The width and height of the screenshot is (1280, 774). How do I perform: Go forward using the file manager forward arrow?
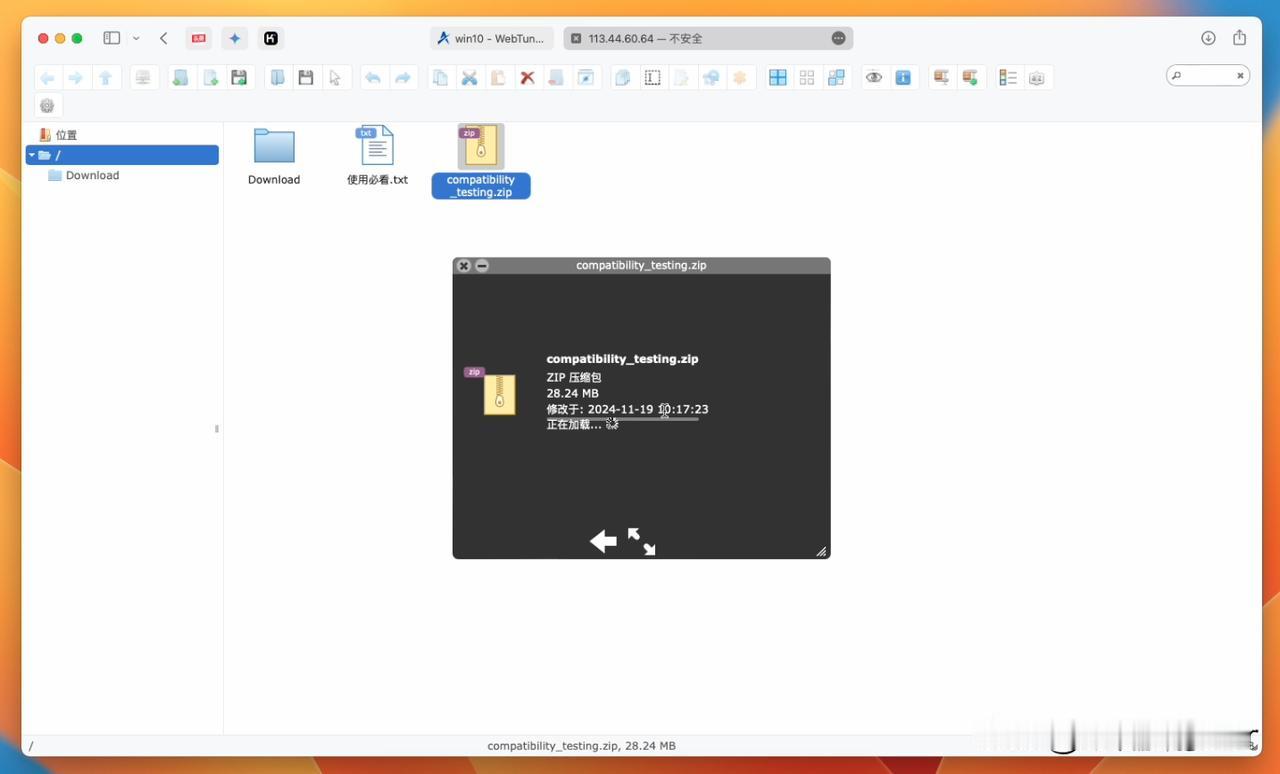pyautogui.click(x=76, y=78)
